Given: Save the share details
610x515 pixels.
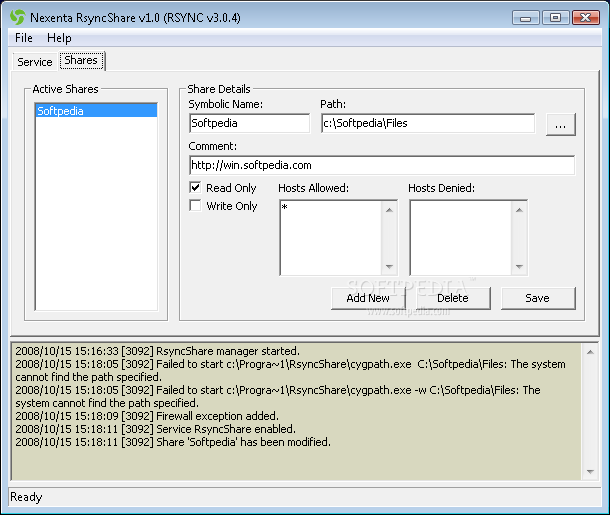Looking at the screenshot, I should [x=538, y=298].
